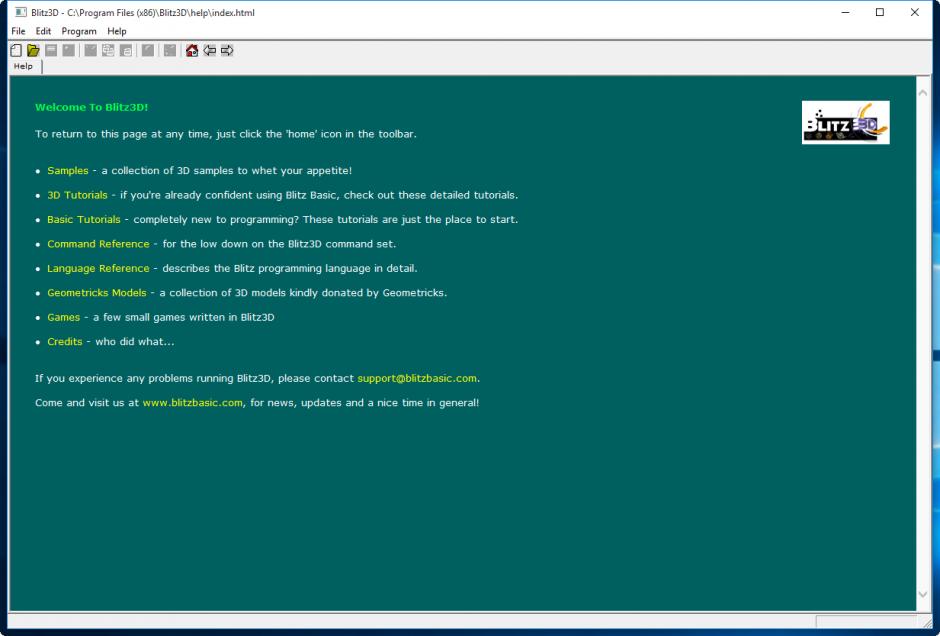Click the yellow Open folder icon
940x636 pixels.
pos(34,50)
